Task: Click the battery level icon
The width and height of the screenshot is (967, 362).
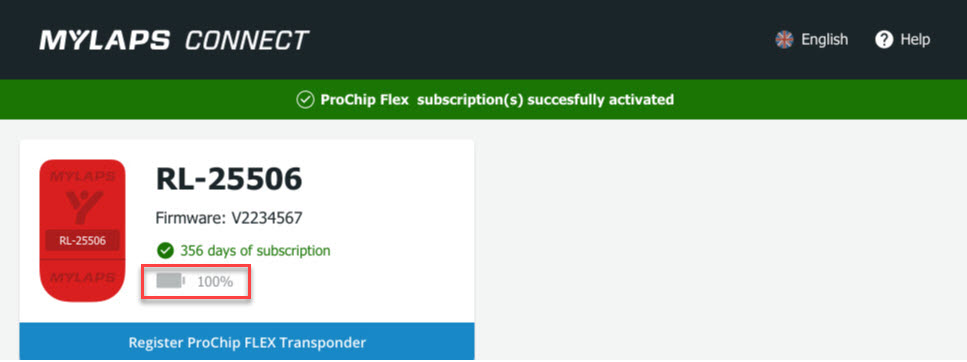Action: click(x=170, y=282)
